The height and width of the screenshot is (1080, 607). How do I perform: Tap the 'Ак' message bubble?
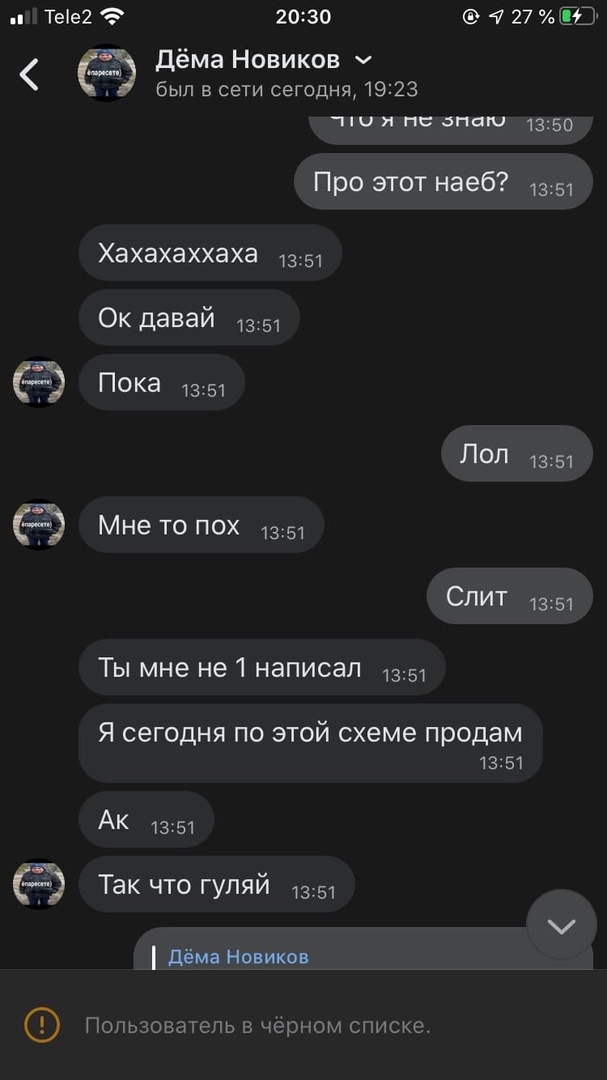tap(146, 820)
